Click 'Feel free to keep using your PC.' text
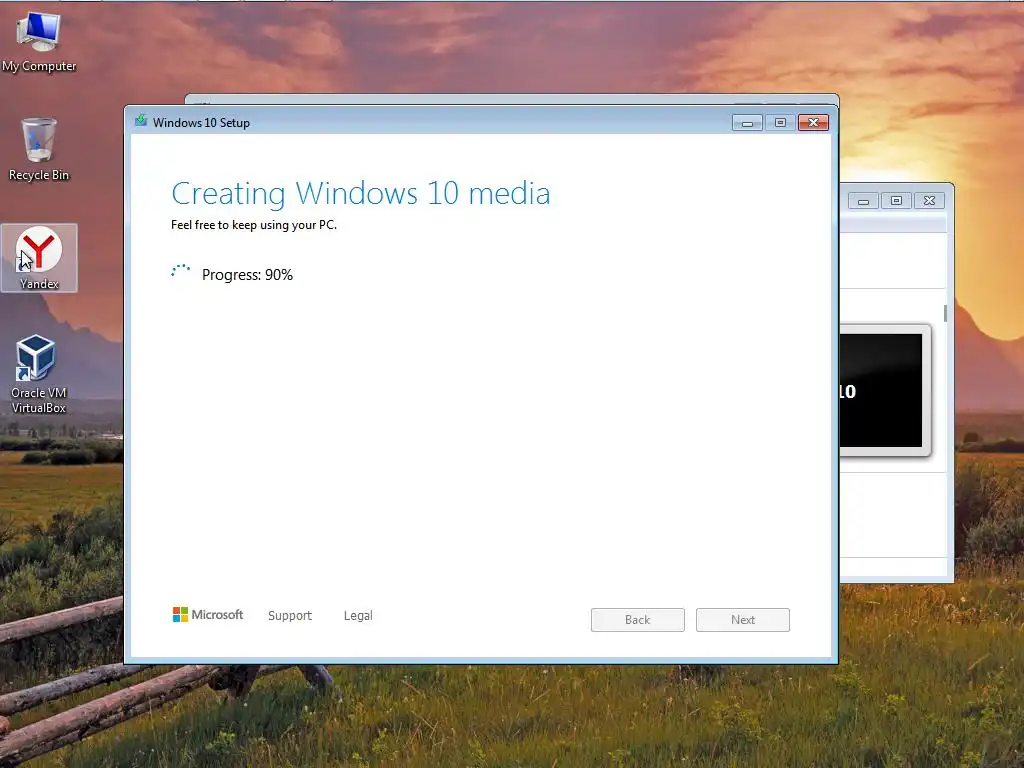 (x=254, y=225)
